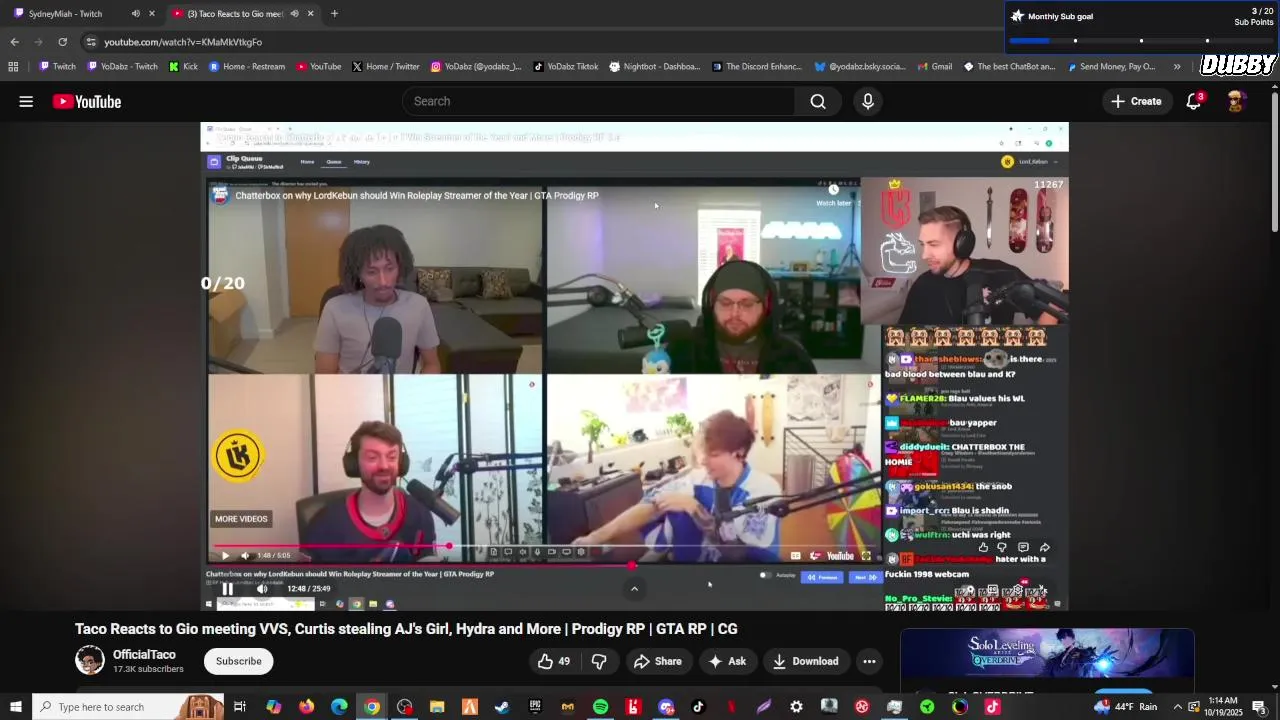
Task: Like the video with thumbs up
Action: coord(553,661)
